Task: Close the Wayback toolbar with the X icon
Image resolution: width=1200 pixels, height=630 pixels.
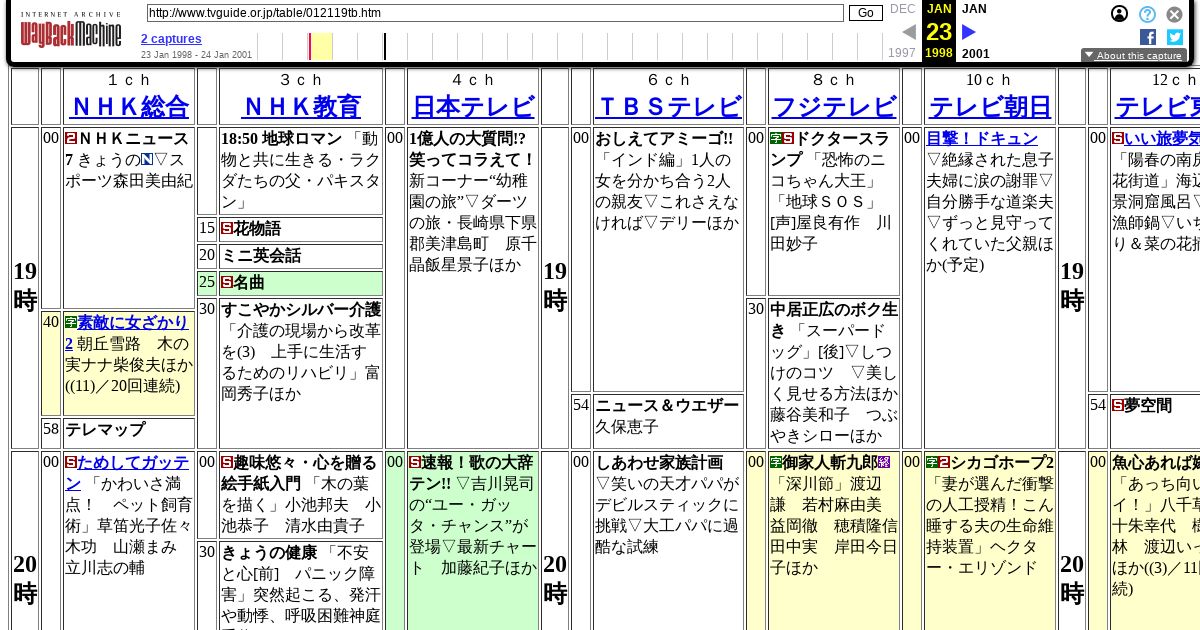Action: [x=1174, y=14]
